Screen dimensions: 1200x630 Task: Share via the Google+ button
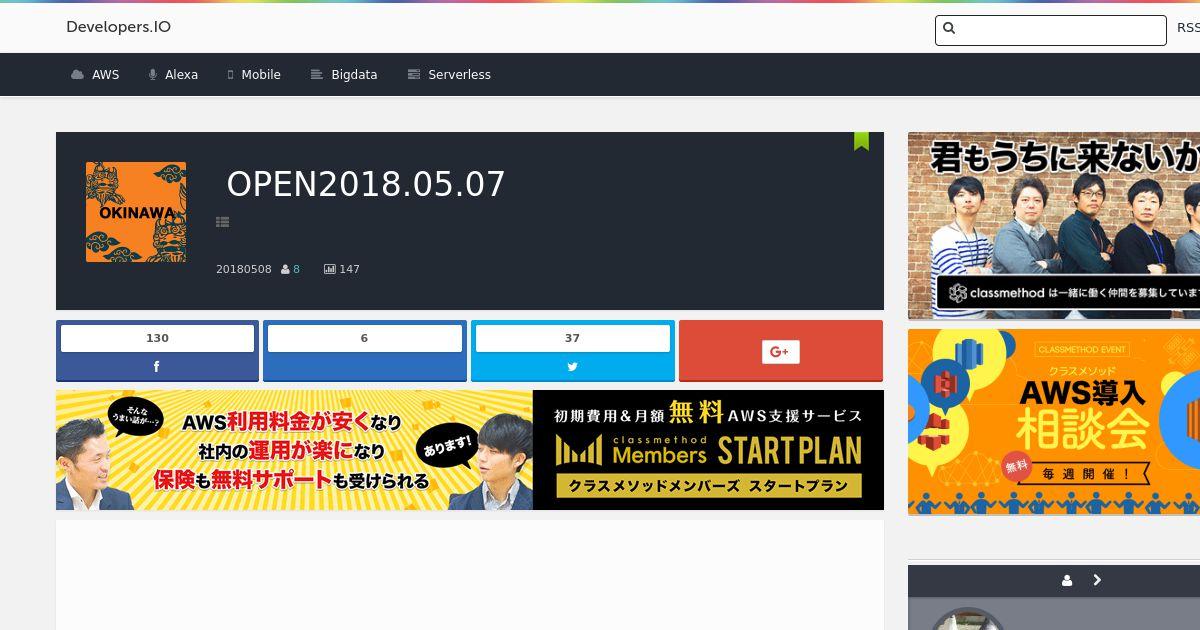pyautogui.click(x=781, y=351)
